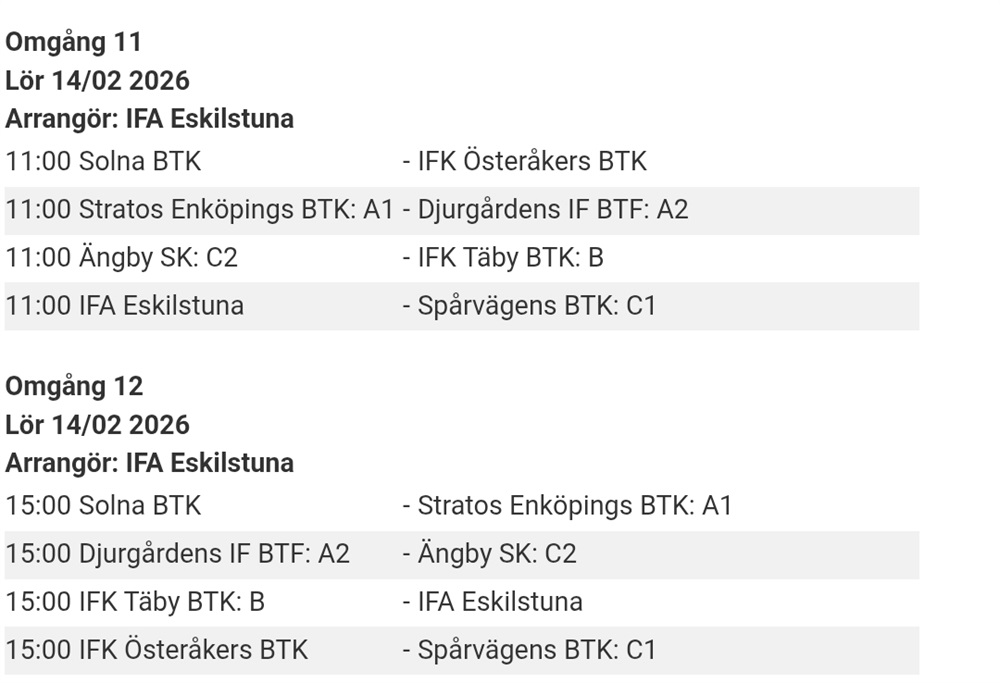This screenshot has height=683, width=1000.
Task: Open Stratos Enköpings BTK: A1 in 11:00 row
Action: (237, 210)
